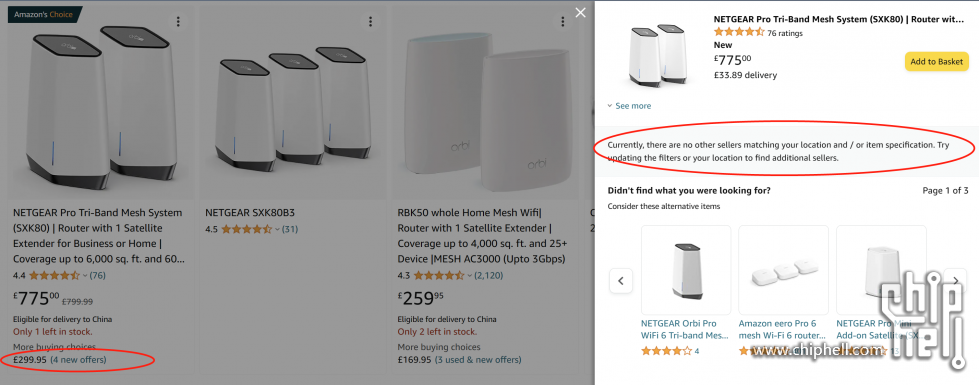This screenshot has width=979, height=385.
Task: Expand rating dropdown chevron for NETGEAR Pro Tri-Band
Action: coord(85,275)
